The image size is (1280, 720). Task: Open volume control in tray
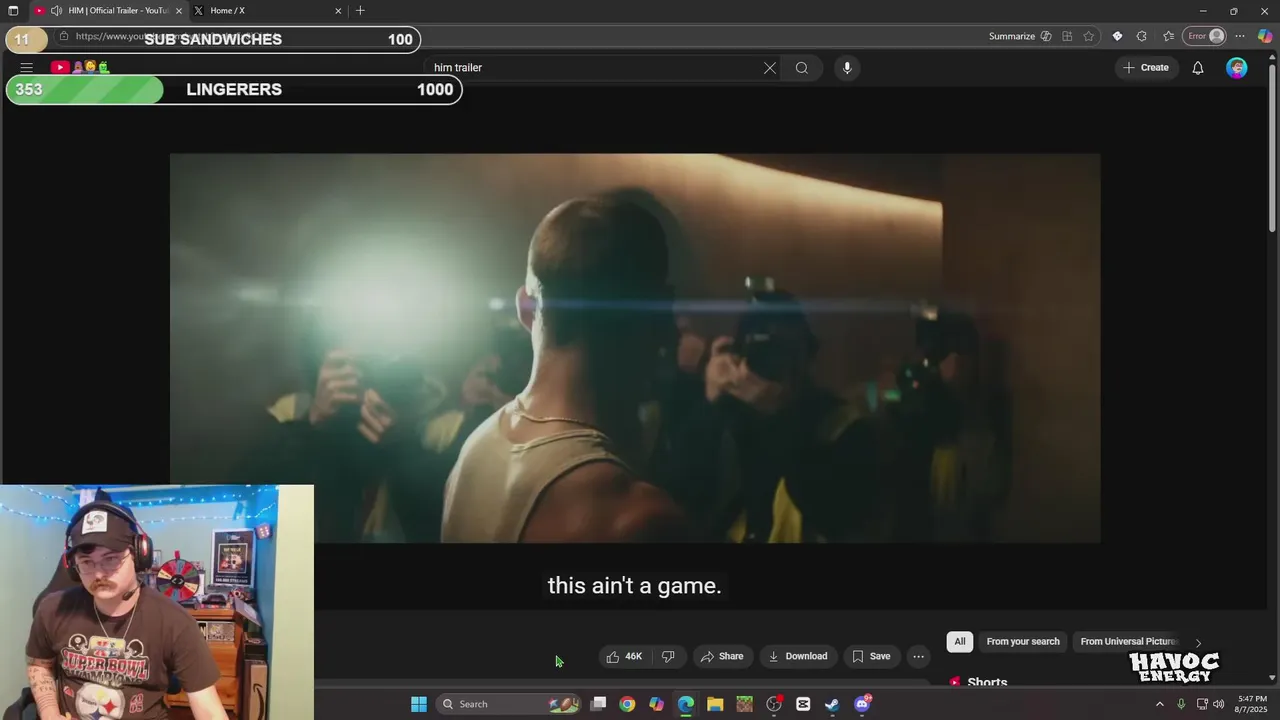point(1219,704)
